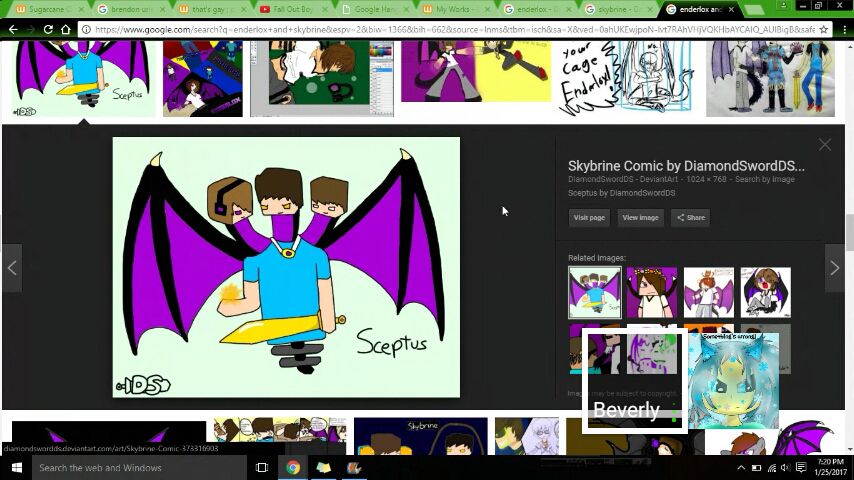Viewport: 854px width, 480px height.
Task: Switch to the skybrine search tab
Action: [616, 9]
